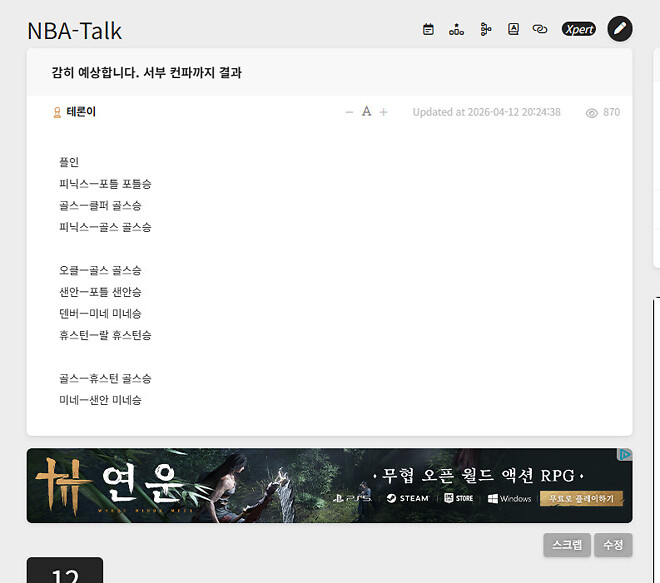Decrease font size with minus icon

coord(349,112)
